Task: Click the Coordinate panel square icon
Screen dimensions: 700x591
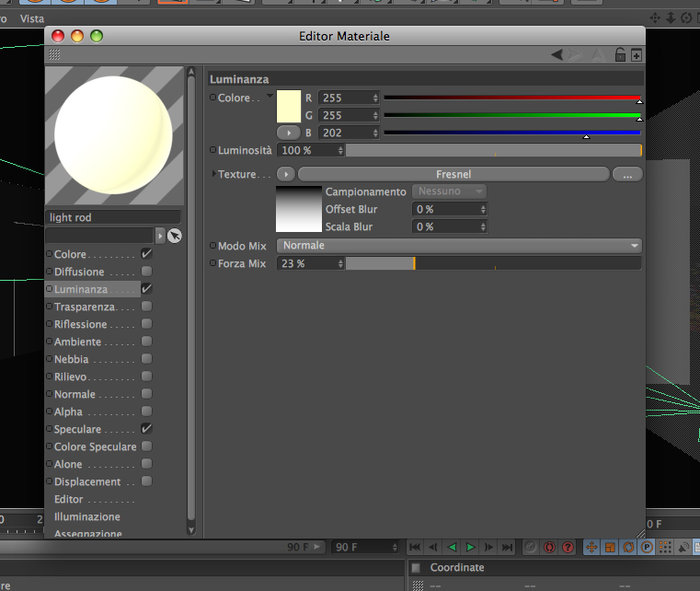Action: (x=416, y=567)
